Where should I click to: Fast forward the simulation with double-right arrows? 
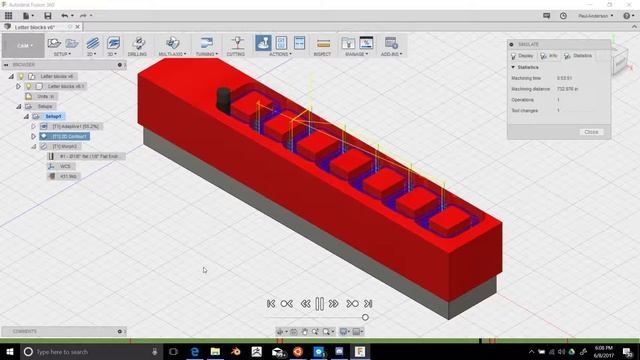[333, 304]
